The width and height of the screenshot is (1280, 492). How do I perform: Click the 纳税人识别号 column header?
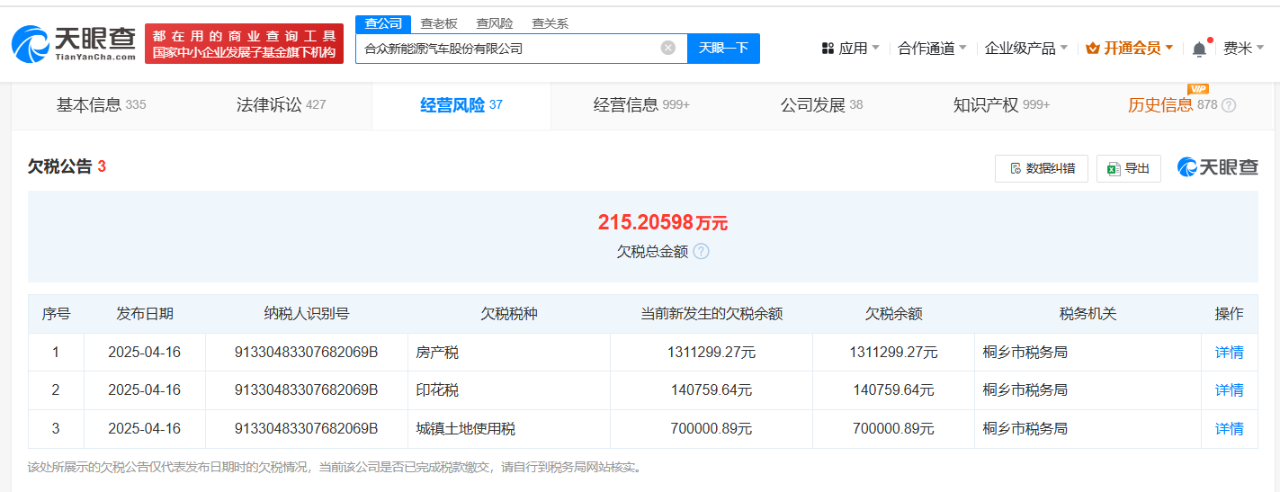(x=306, y=314)
